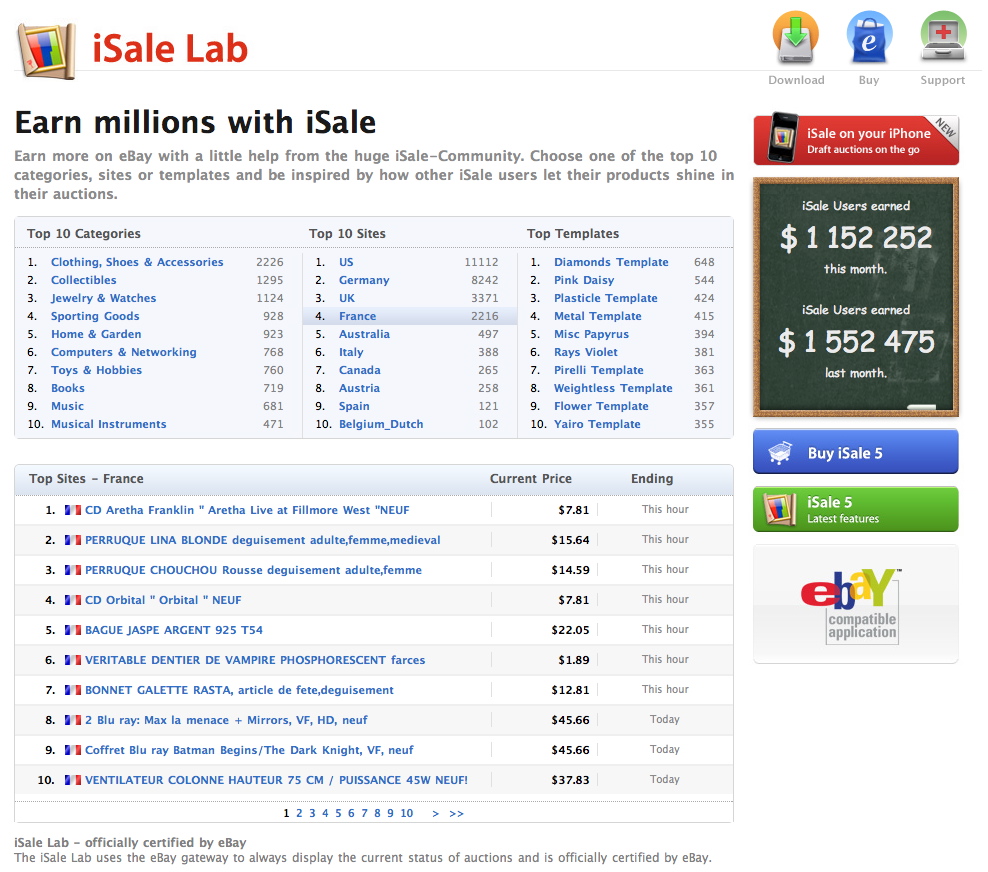Click the flag icon beside CD Aretha Franklin
This screenshot has height=872, width=988.
click(x=72, y=510)
